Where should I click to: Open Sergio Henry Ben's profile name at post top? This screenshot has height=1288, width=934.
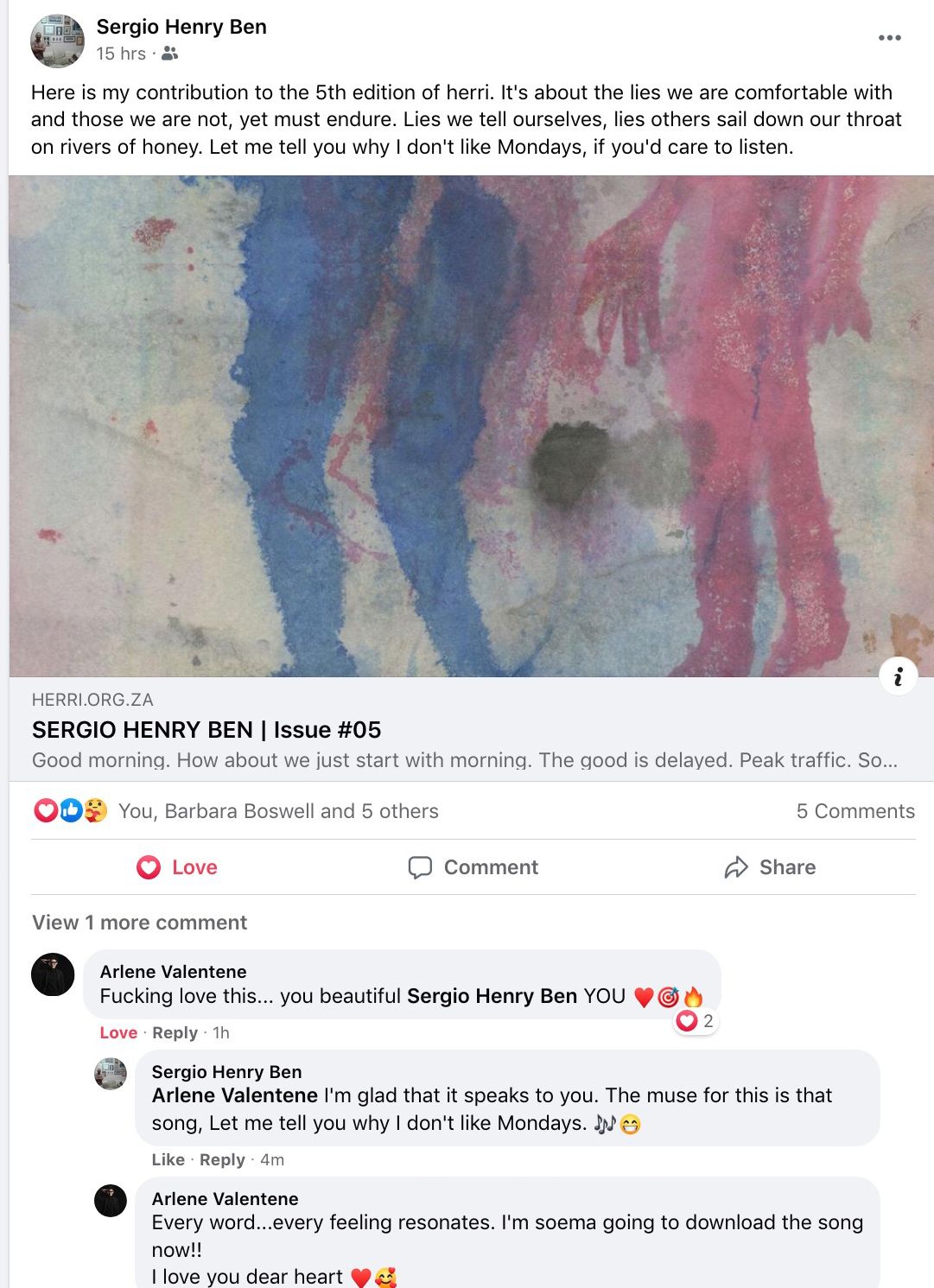pos(181,27)
